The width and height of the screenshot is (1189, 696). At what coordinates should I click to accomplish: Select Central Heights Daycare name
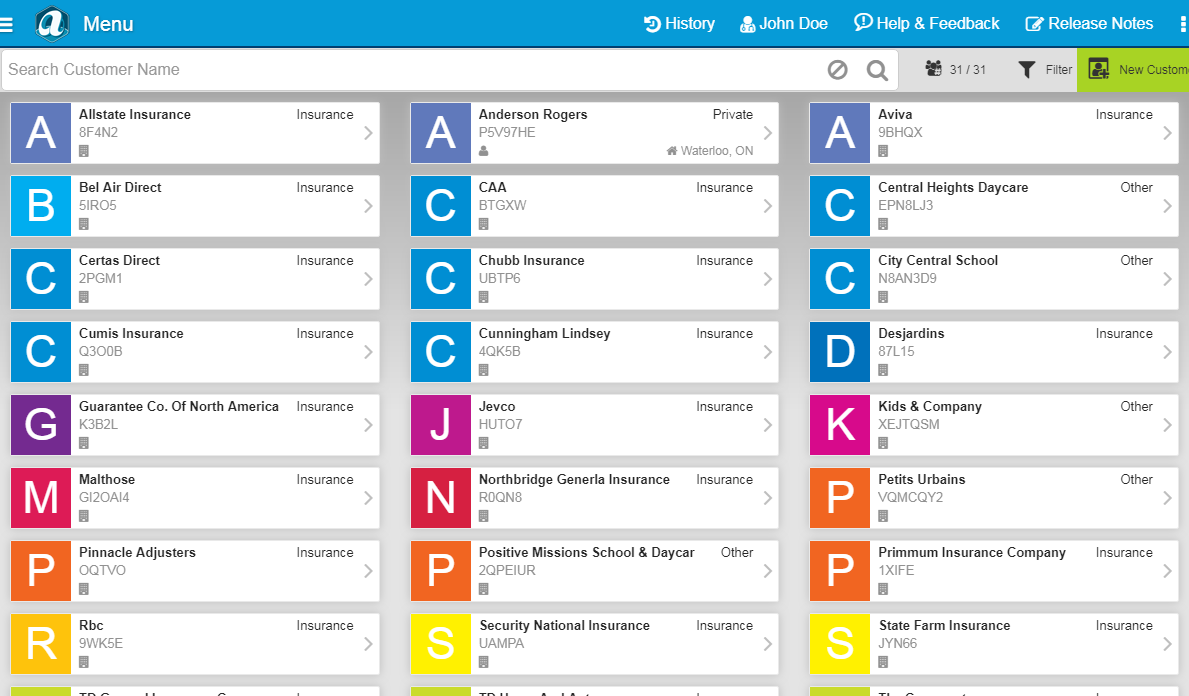pos(953,187)
